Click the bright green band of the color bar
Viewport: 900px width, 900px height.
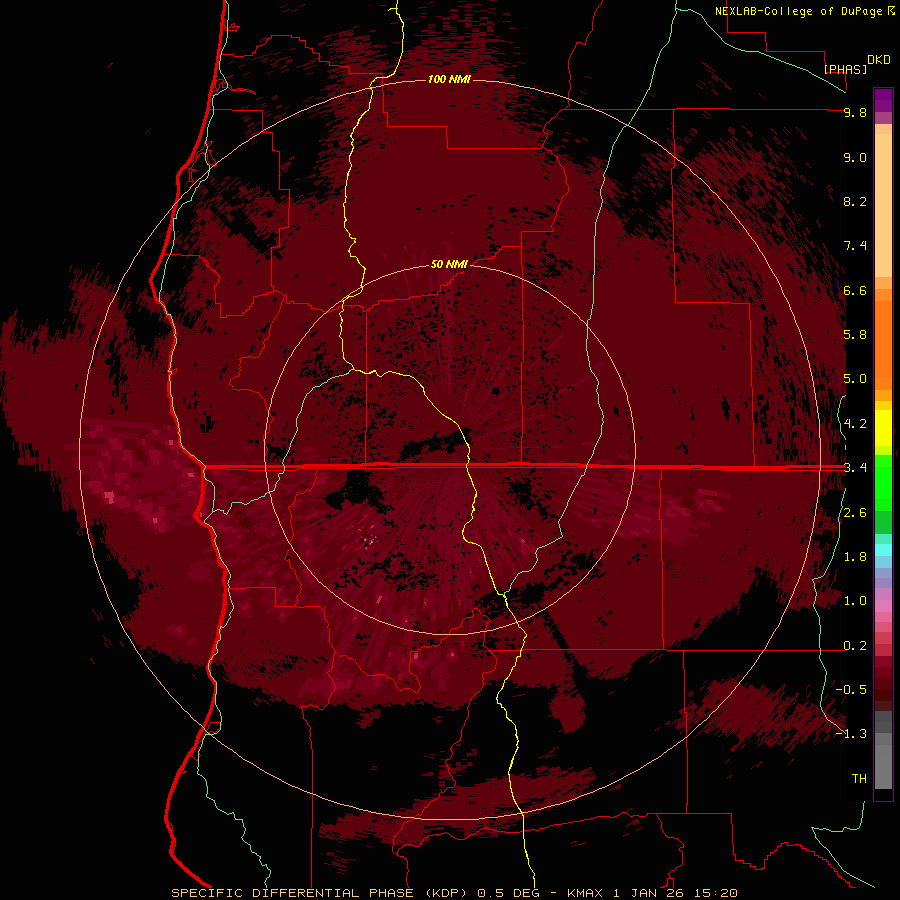pos(883,483)
